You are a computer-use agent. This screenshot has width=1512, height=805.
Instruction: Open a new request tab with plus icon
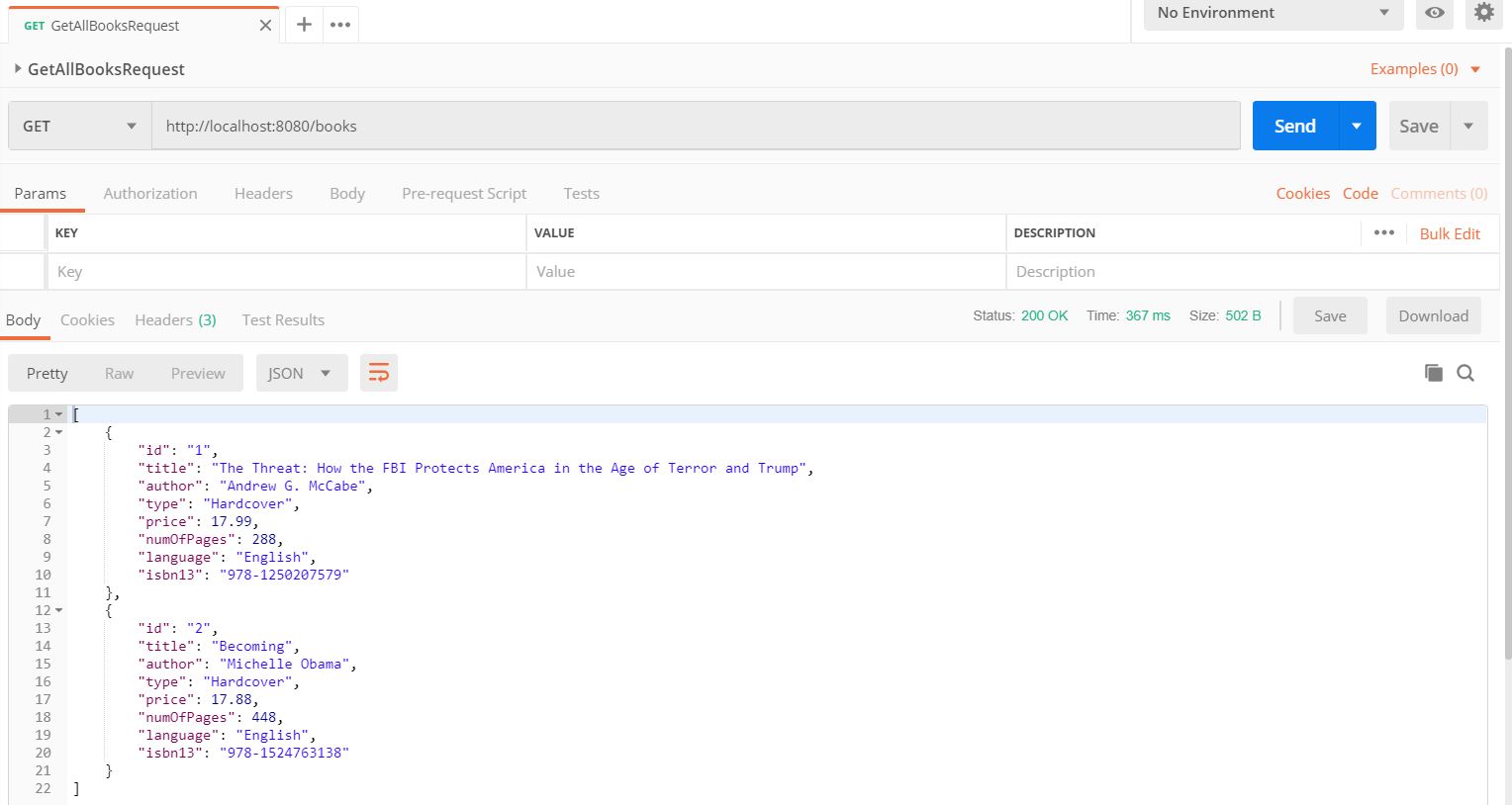(304, 25)
